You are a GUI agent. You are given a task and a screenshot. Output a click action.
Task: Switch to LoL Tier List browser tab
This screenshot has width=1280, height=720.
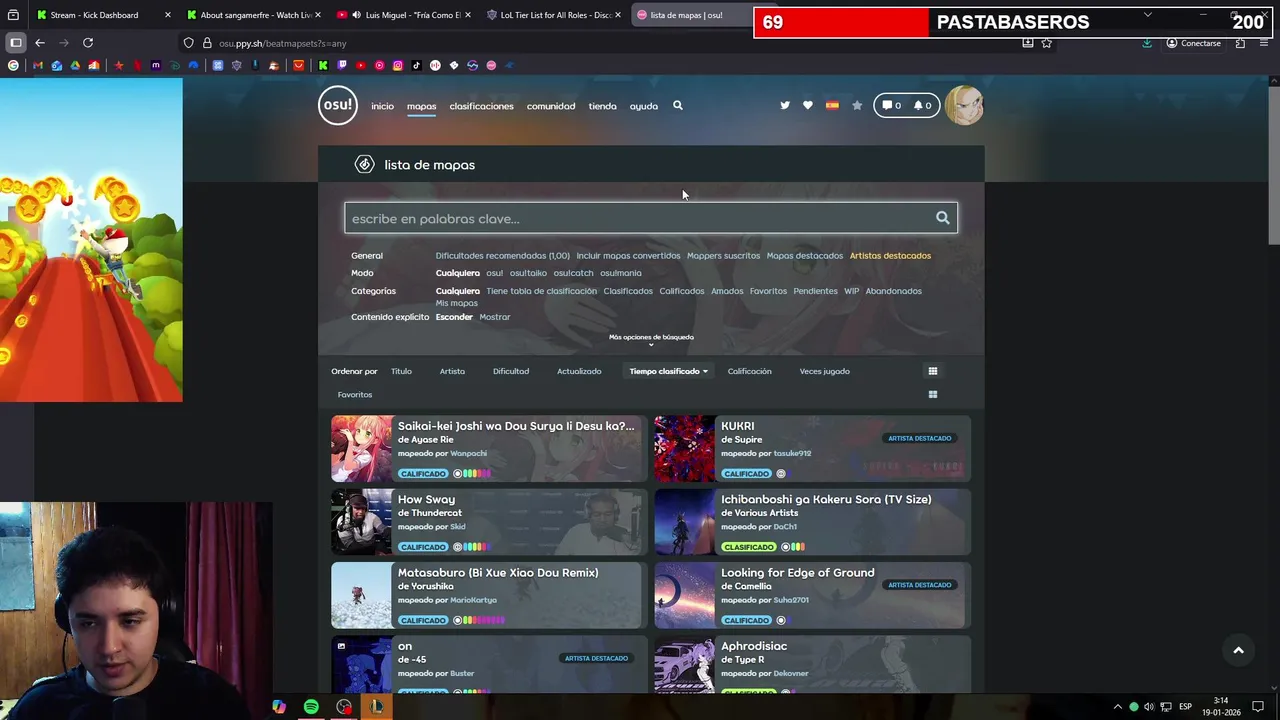coord(555,15)
